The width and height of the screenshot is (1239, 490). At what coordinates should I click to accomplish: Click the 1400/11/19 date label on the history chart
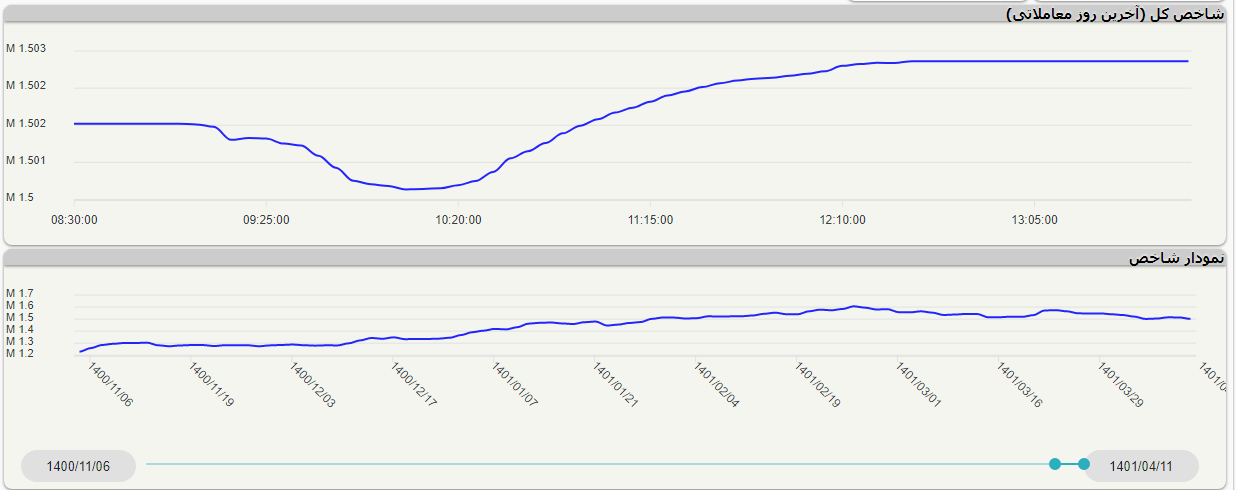[x=211, y=385]
